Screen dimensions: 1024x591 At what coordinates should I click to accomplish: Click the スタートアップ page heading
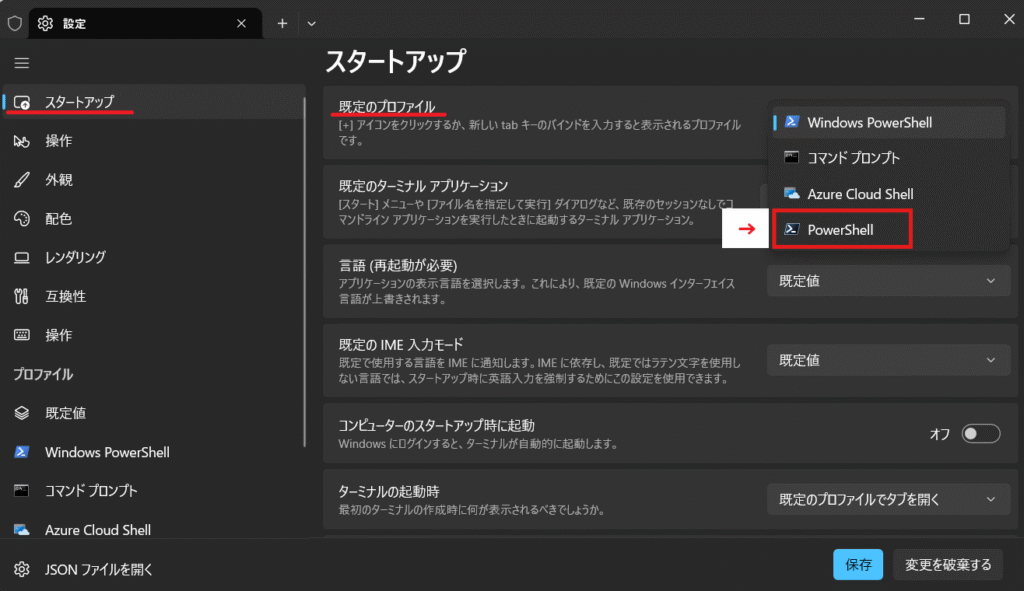(x=396, y=61)
